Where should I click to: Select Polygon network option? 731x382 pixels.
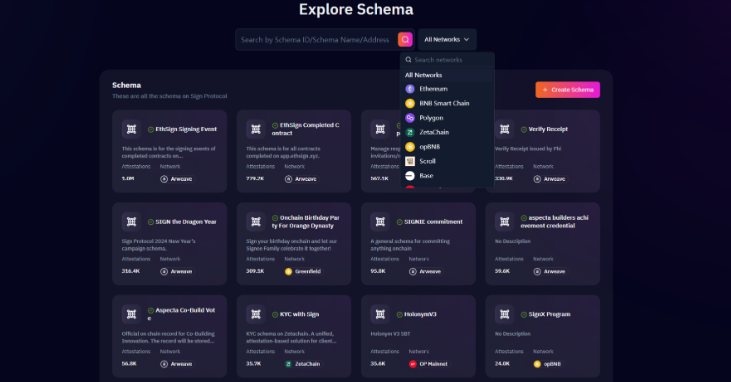click(448, 118)
